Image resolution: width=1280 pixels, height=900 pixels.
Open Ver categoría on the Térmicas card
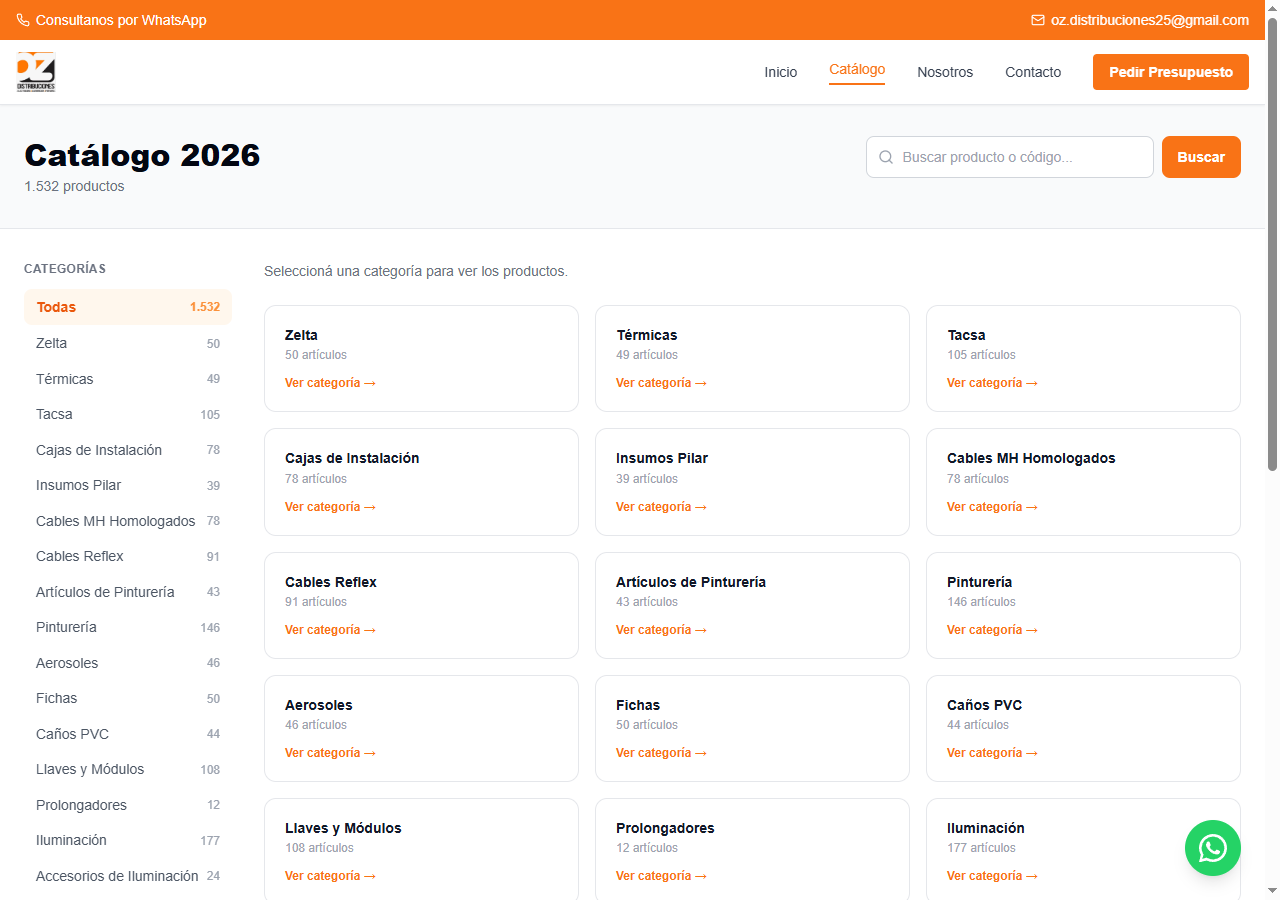[661, 383]
